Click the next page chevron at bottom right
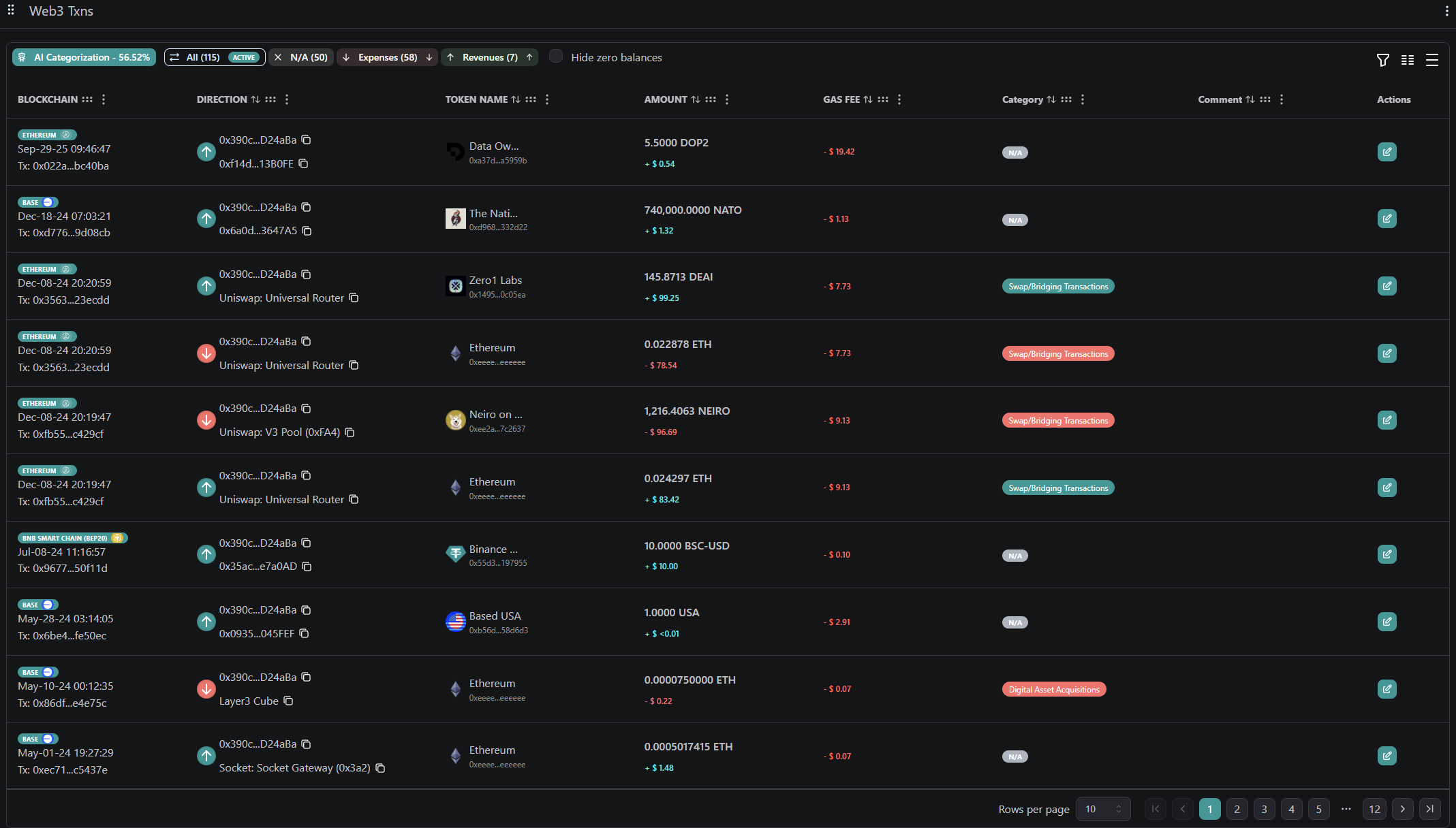This screenshot has width=1456, height=828. coord(1402,809)
